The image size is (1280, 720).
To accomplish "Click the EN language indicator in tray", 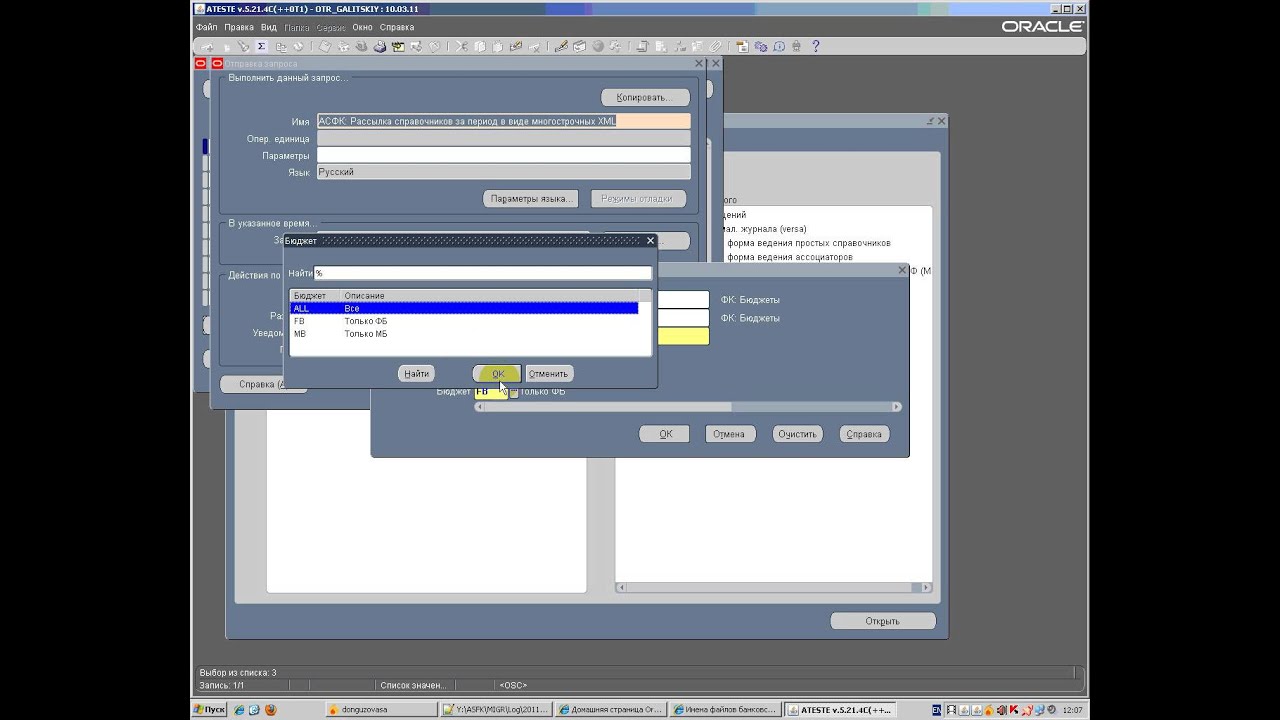I will (936, 709).
